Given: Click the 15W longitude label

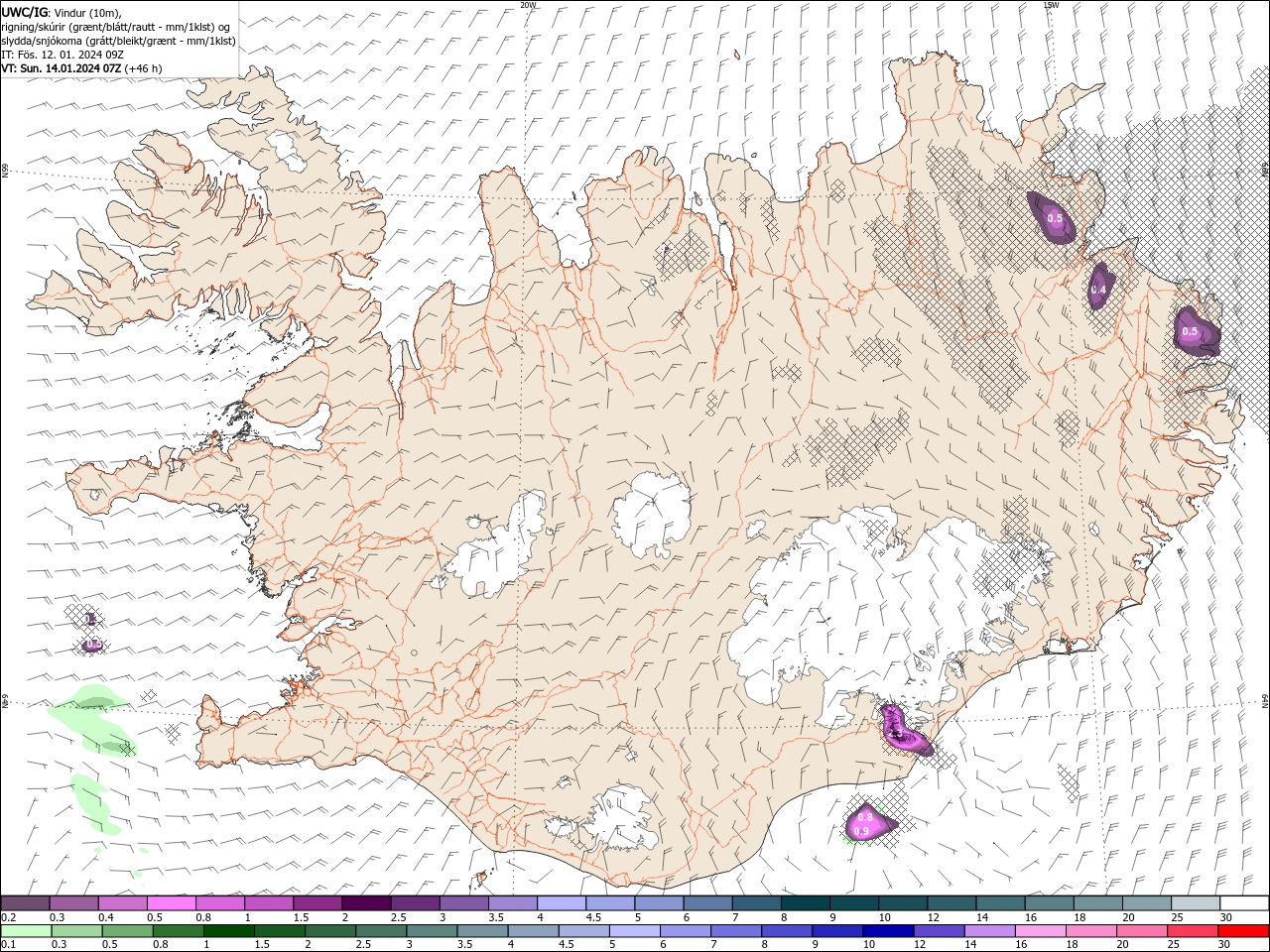Looking at the screenshot, I should point(1051,5).
